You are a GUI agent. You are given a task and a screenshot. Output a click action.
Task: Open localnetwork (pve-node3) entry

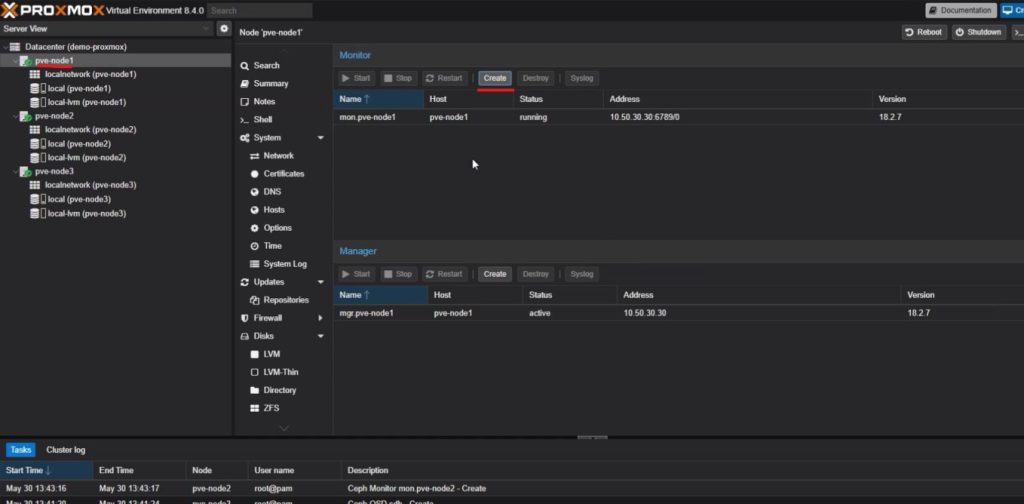pyautogui.click(x=90, y=185)
